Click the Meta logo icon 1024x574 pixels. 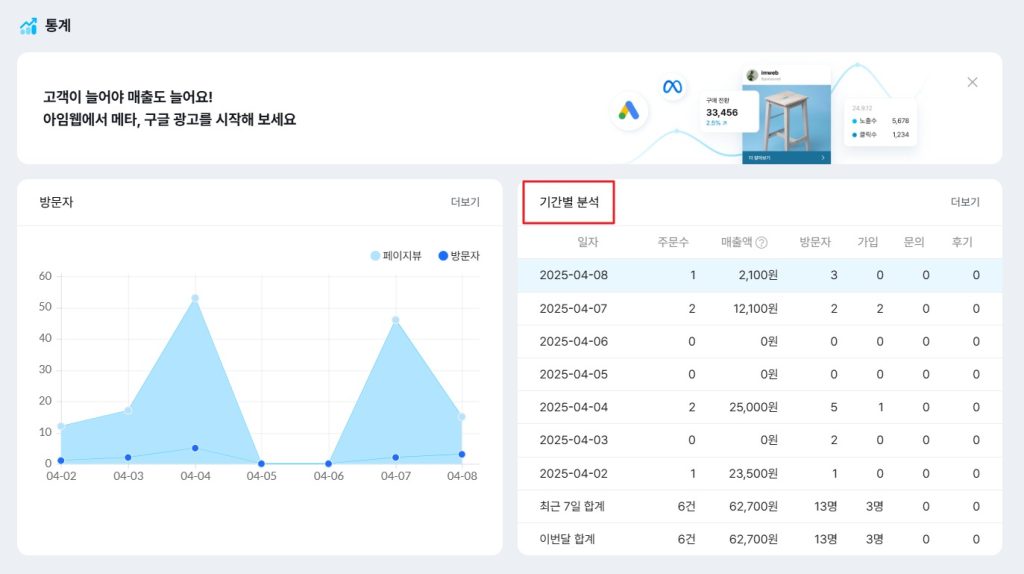[673, 87]
